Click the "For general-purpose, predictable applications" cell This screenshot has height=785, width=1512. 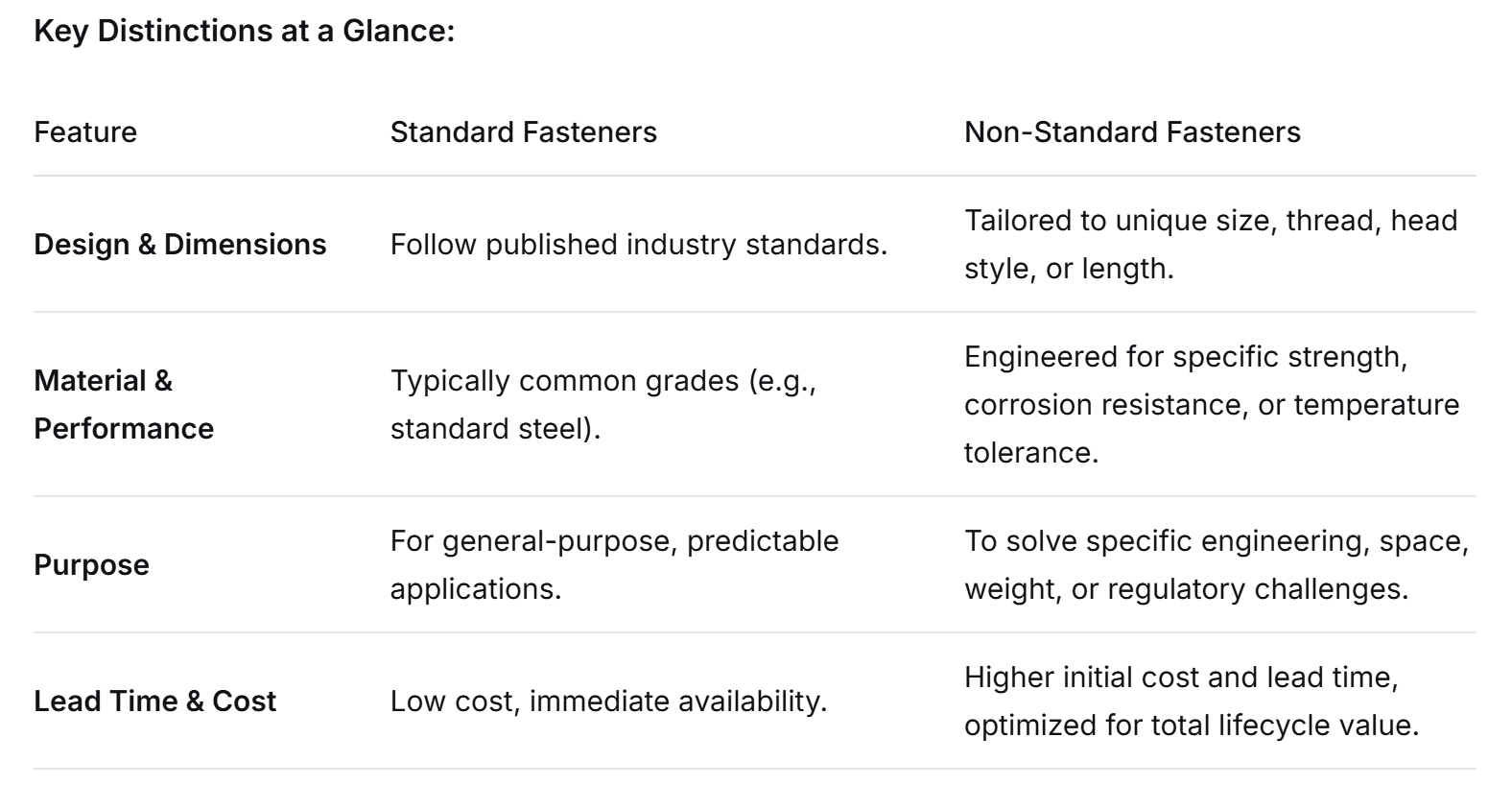click(614, 565)
